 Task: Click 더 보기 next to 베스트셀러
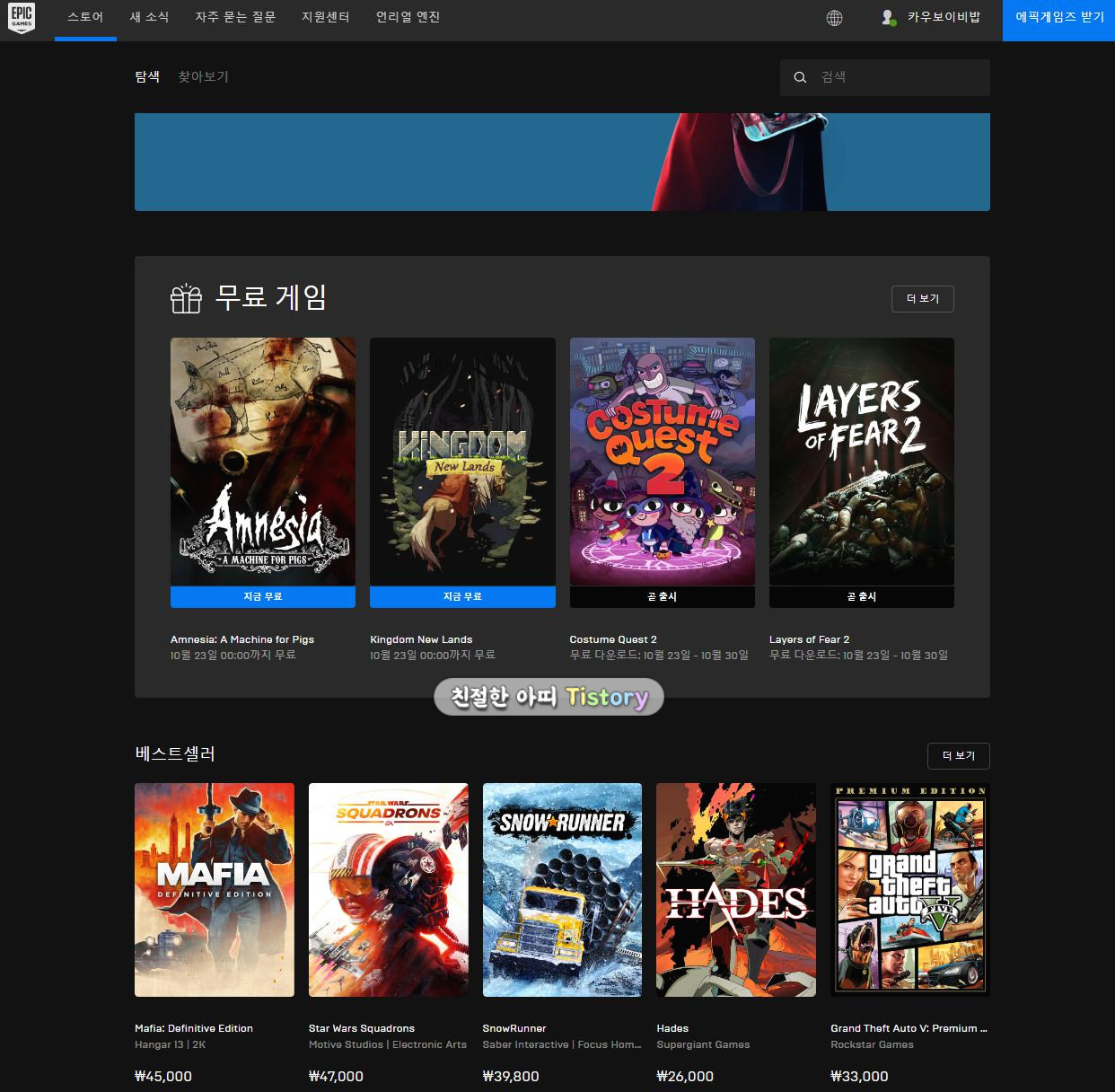[958, 756]
